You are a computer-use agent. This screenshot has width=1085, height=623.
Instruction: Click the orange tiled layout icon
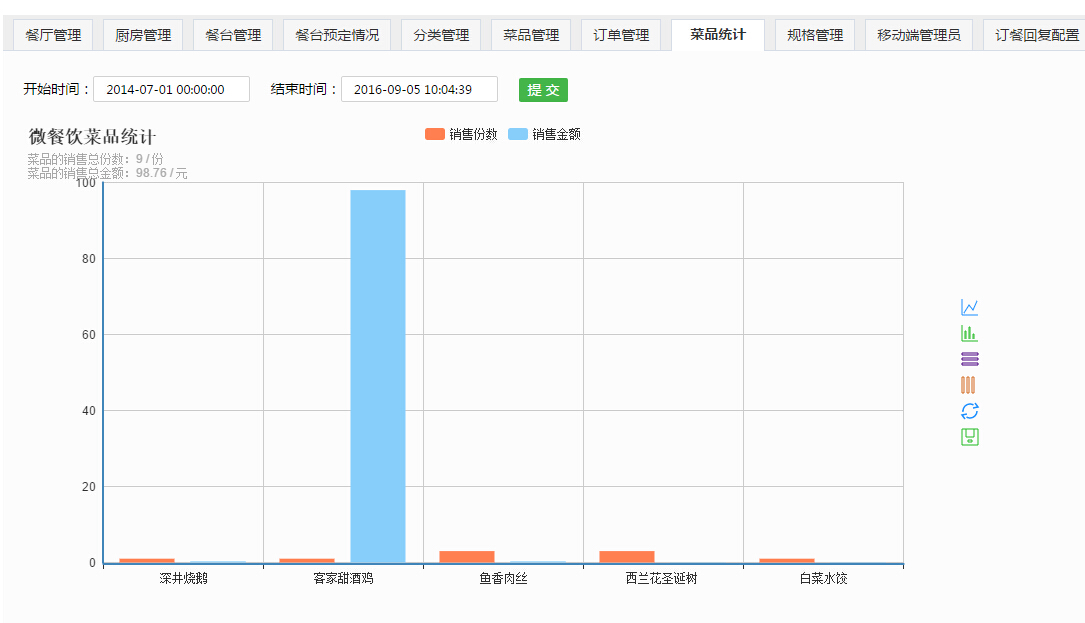(967, 385)
